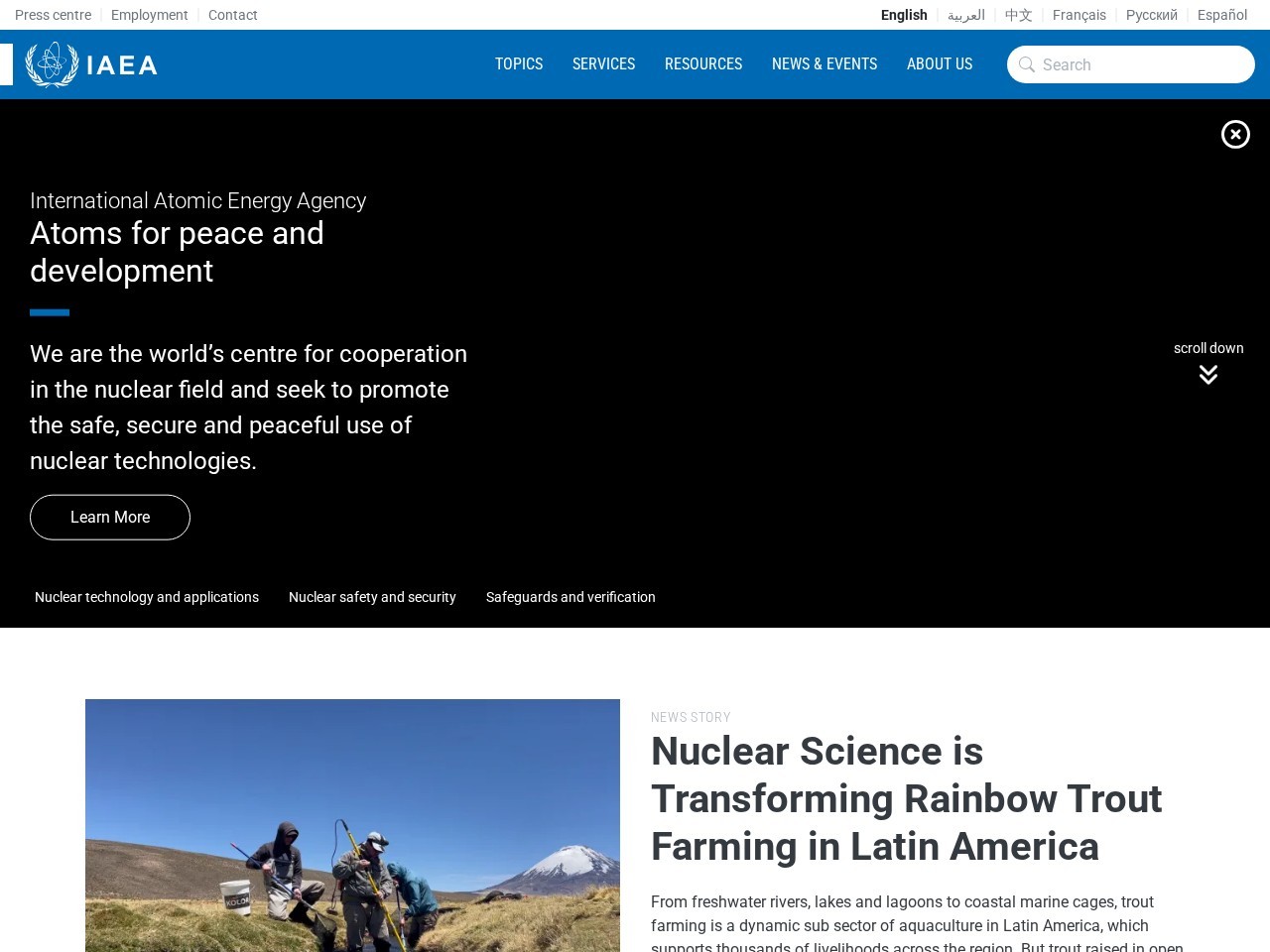Expand the About Us dropdown
This screenshot has height=952, width=1270.
940,63
